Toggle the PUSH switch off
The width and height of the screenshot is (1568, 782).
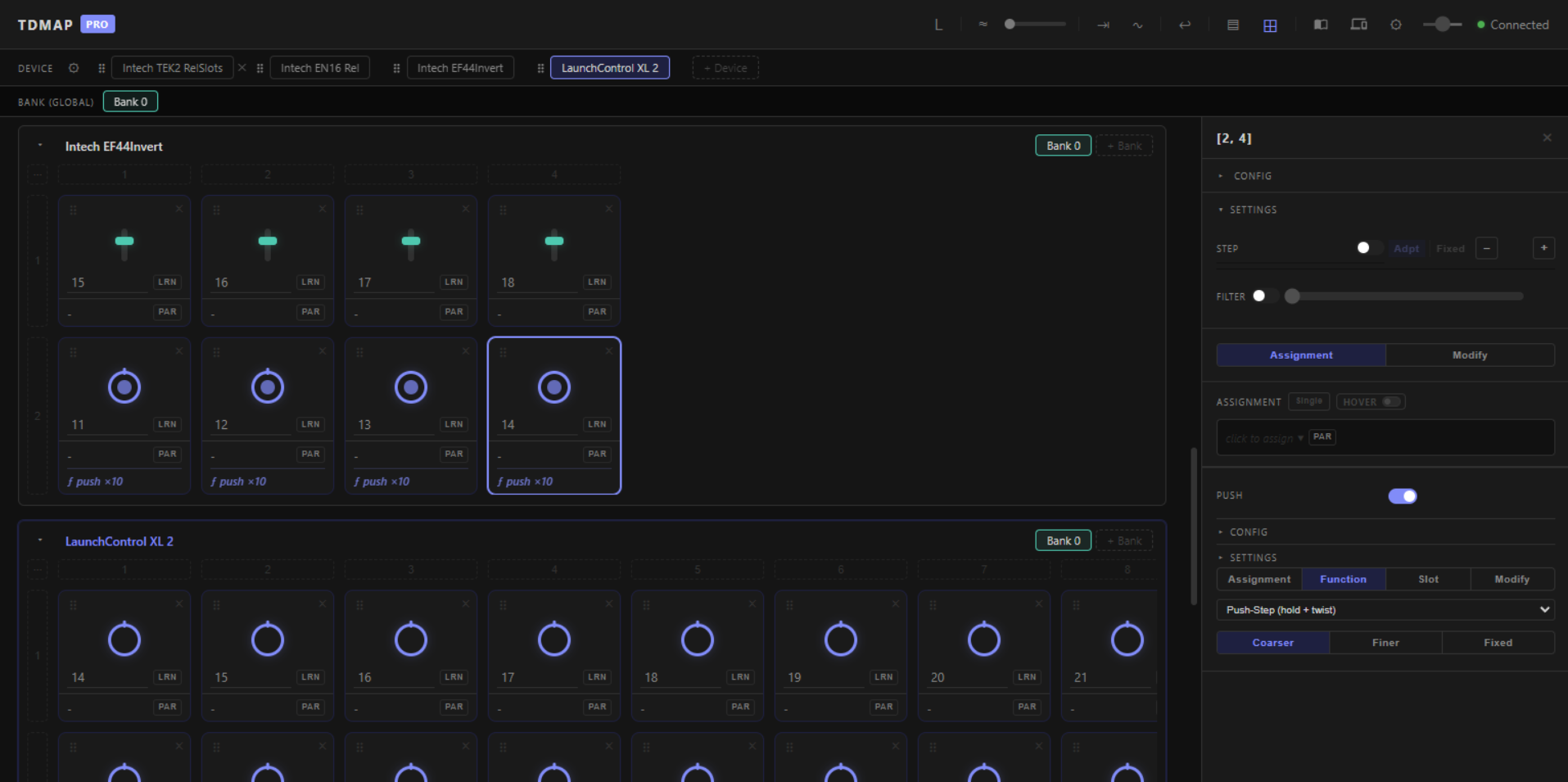(1402, 495)
